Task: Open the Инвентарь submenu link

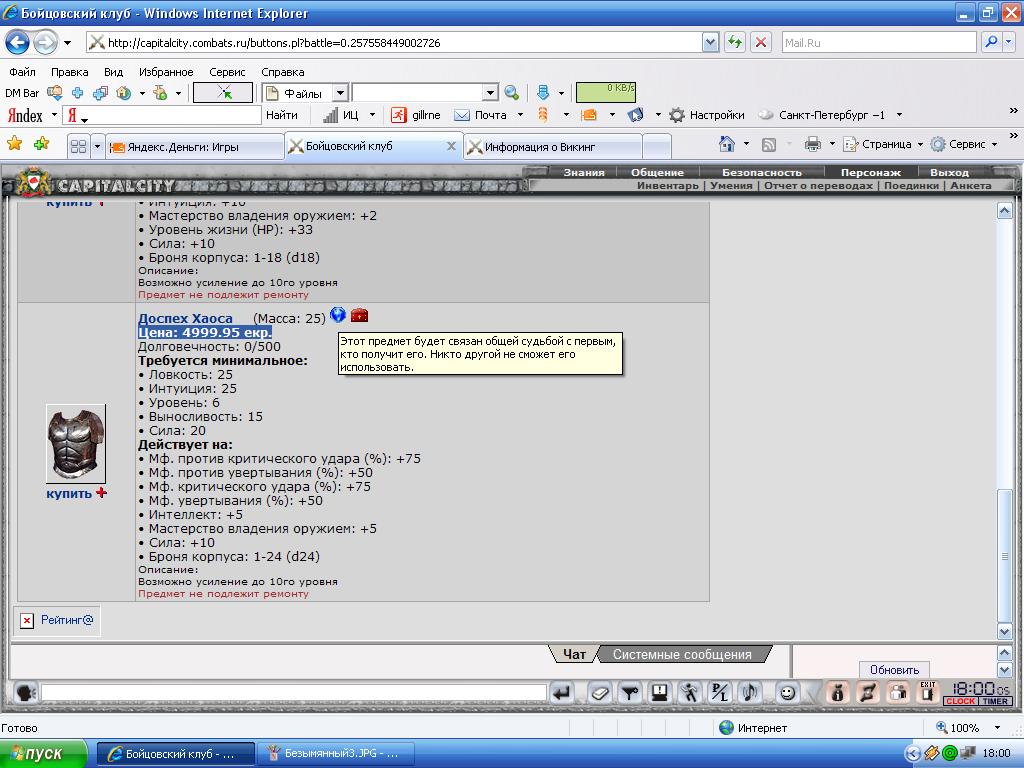Action: (x=667, y=185)
